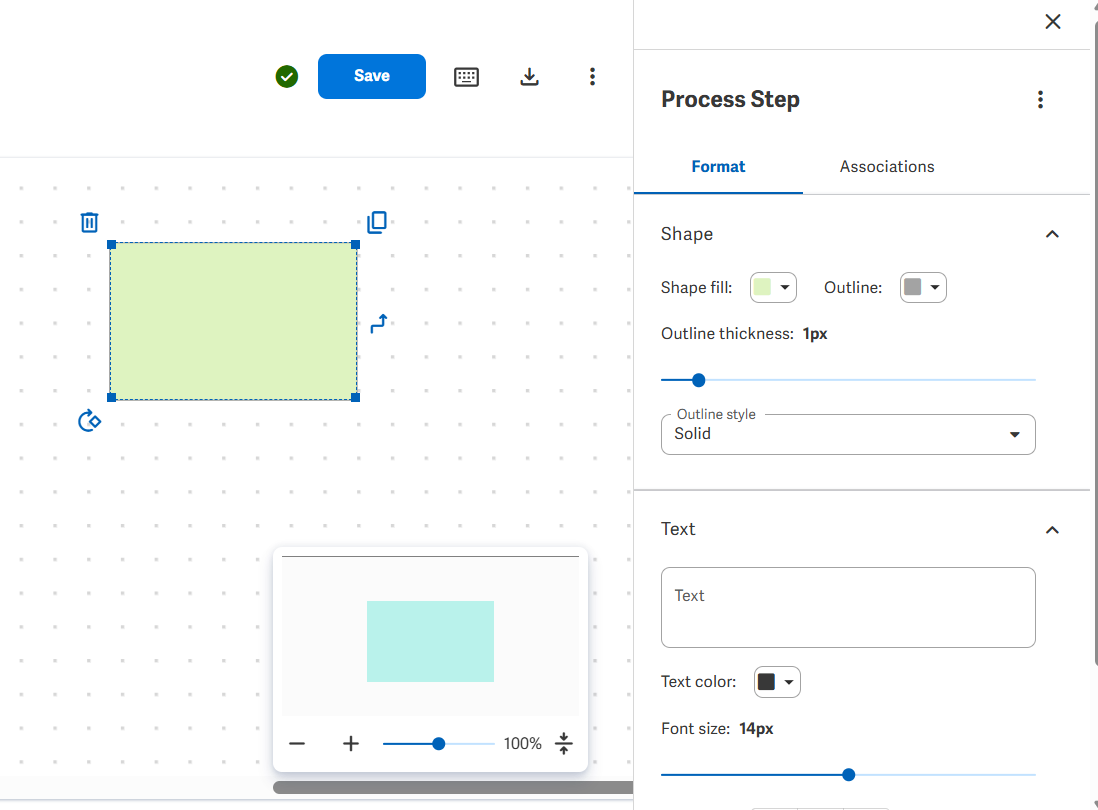Delete the shape with trash icon
This screenshot has height=810, width=1098.
(x=89, y=222)
